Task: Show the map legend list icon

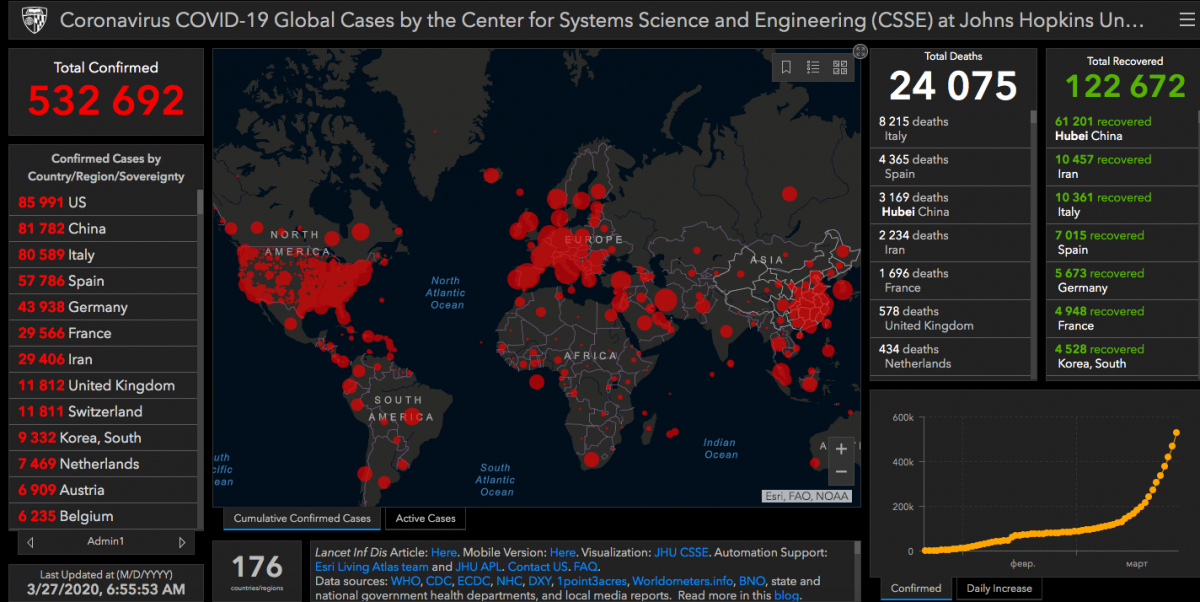Action: [813, 67]
